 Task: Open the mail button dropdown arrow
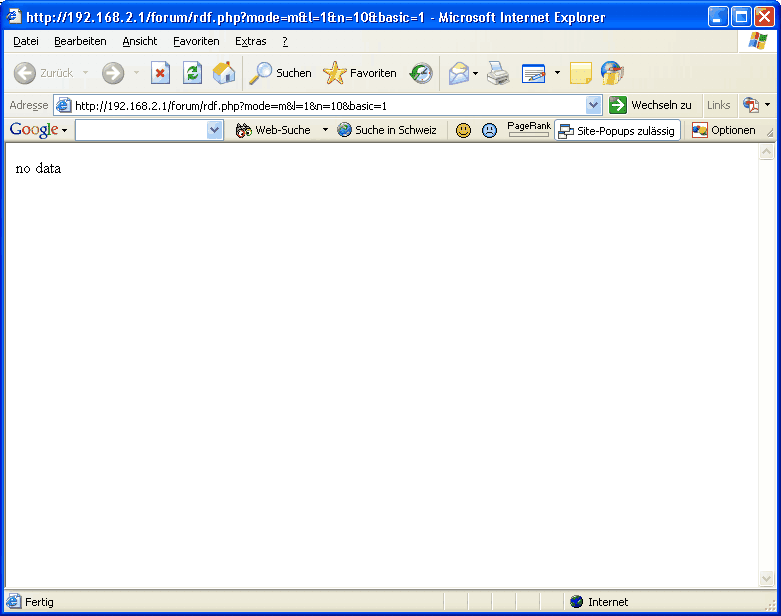pos(475,73)
